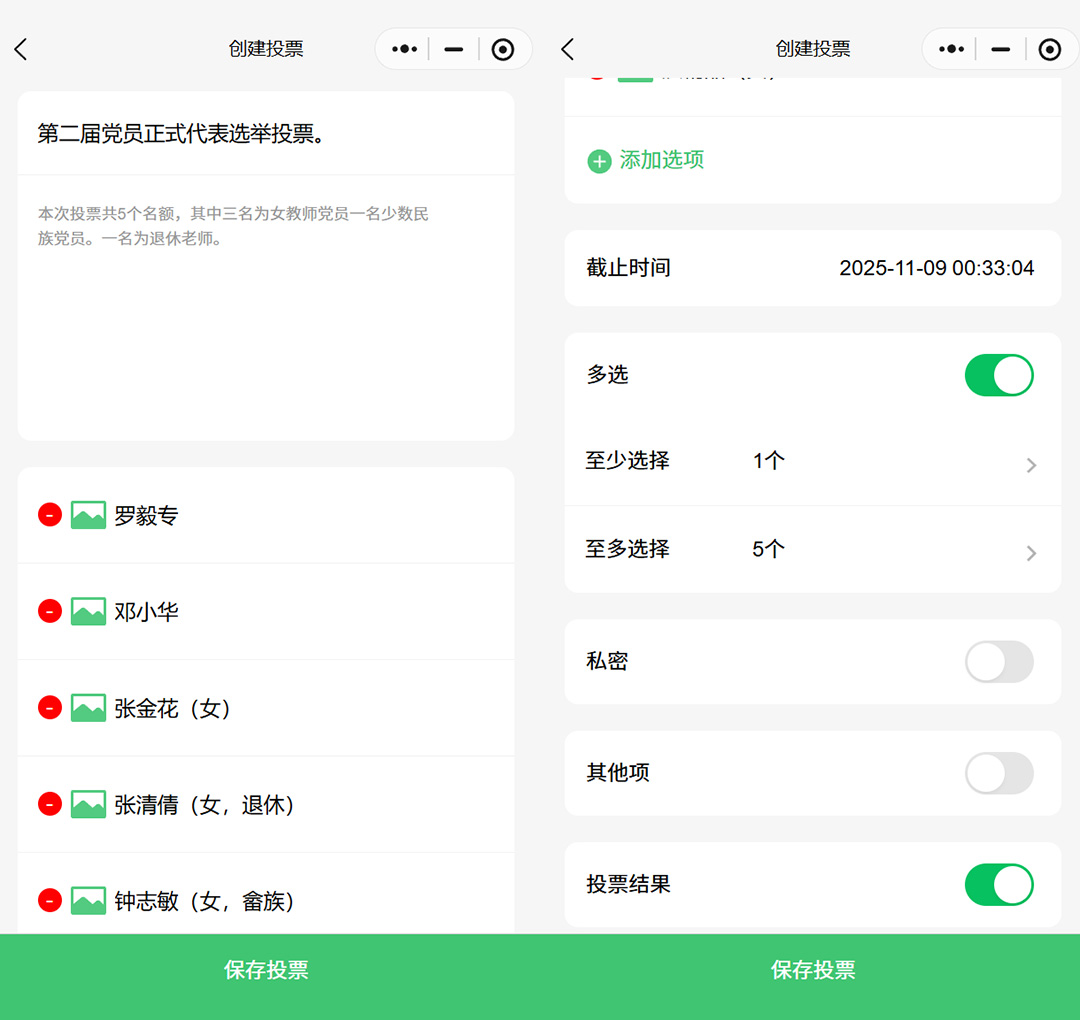Click the green plus icon for 添加选项

click(x=599, y=161)
